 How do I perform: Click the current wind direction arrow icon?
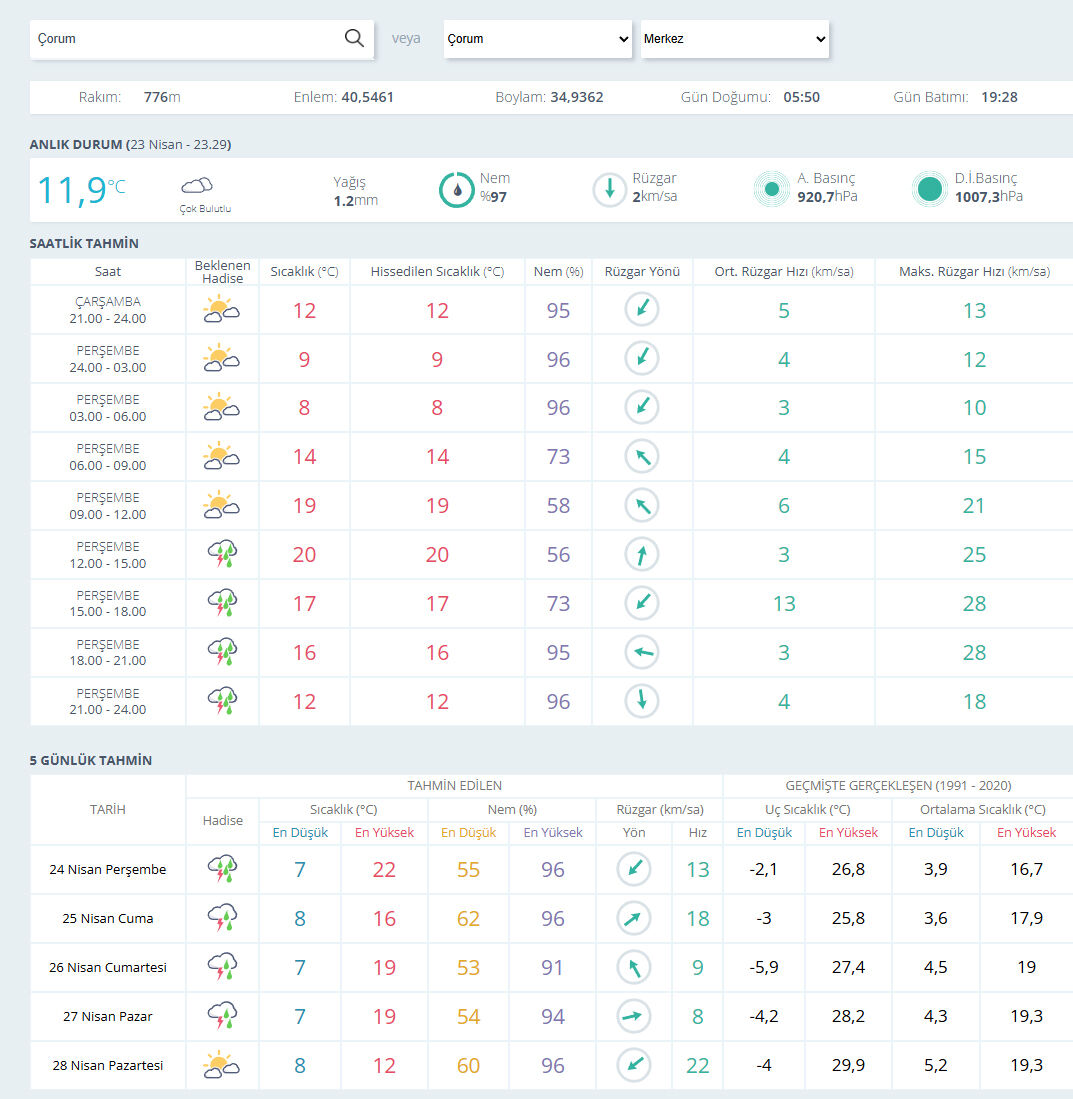click(x=609, y=189)
